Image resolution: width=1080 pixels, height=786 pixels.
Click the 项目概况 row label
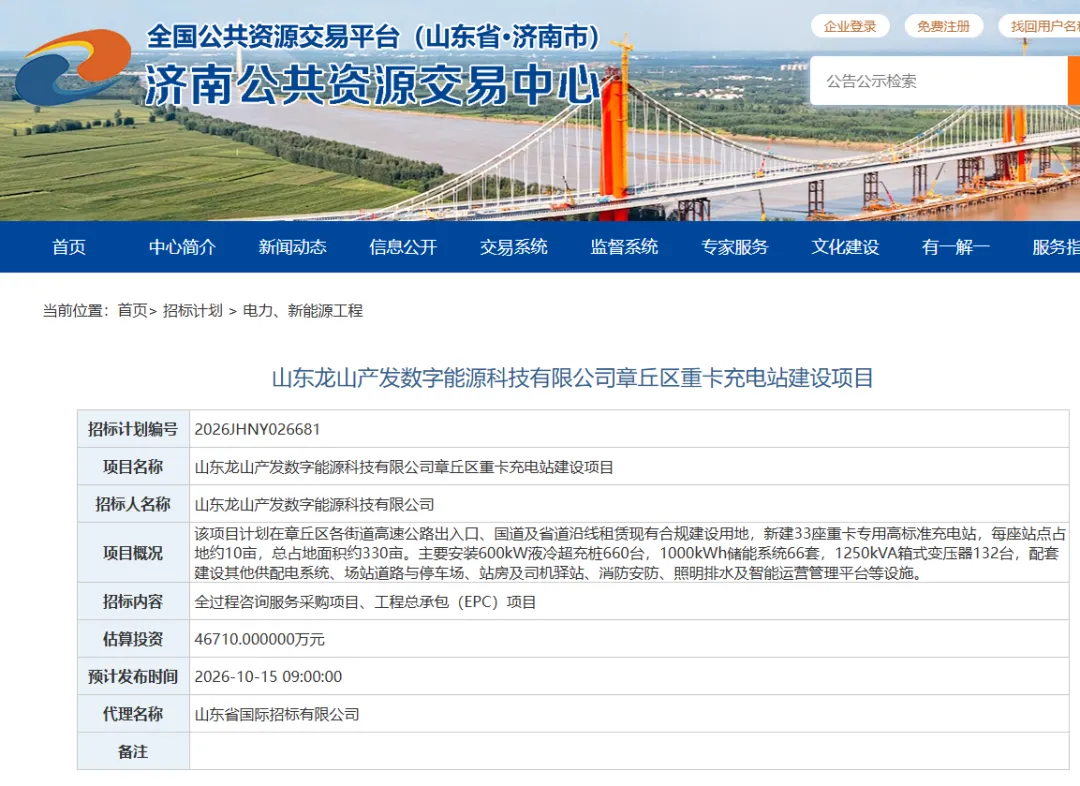click(x=133, y=553)
